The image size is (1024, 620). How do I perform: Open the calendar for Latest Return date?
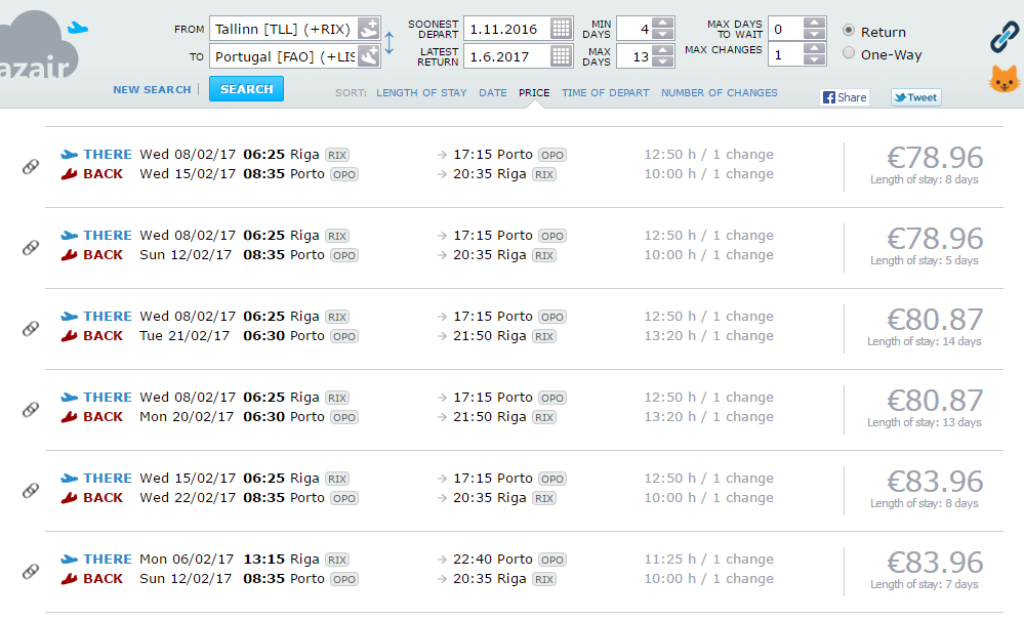click(x=562, y=56)
